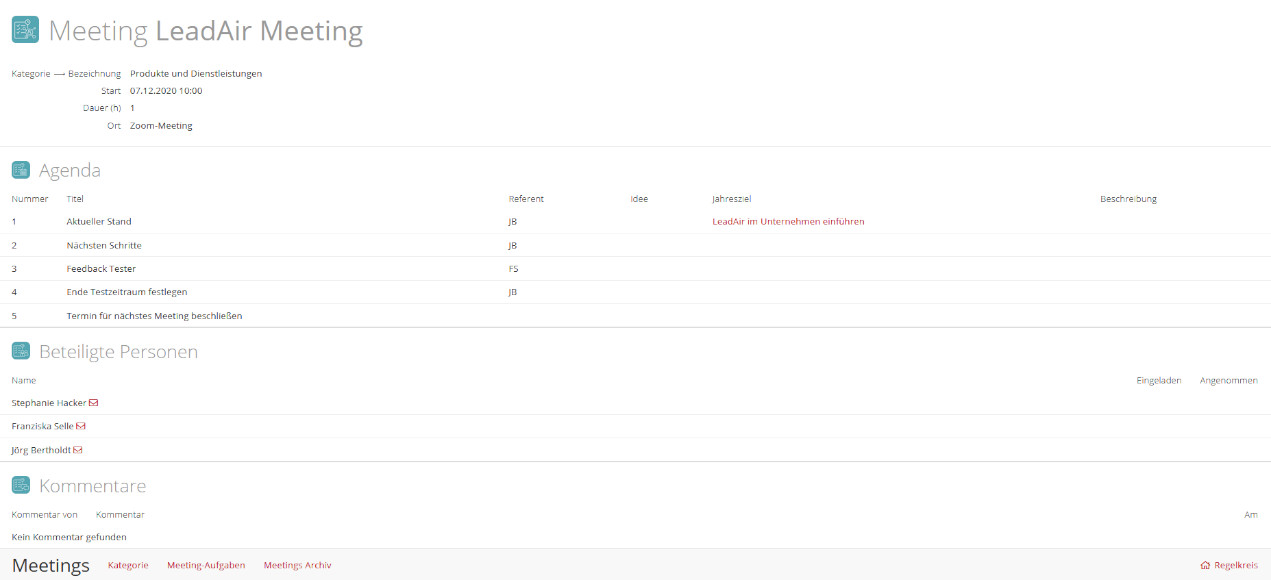Image resolution: width=1271 pixels, height=580 pixels.
Task: Sort agenda by Referent column header
Action: (x=526, y=198)
